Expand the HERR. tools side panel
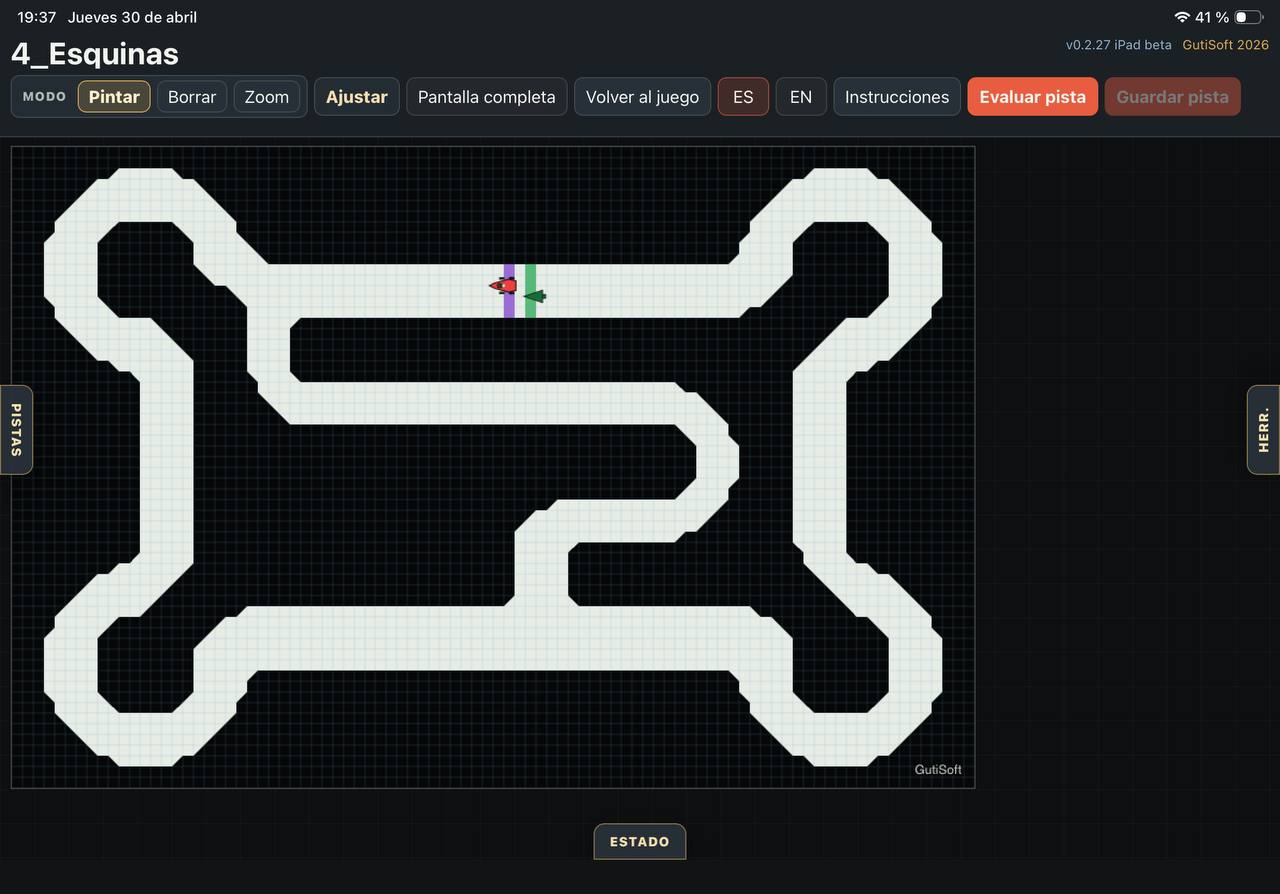 pyautogui.click(x=1264, y=430)
